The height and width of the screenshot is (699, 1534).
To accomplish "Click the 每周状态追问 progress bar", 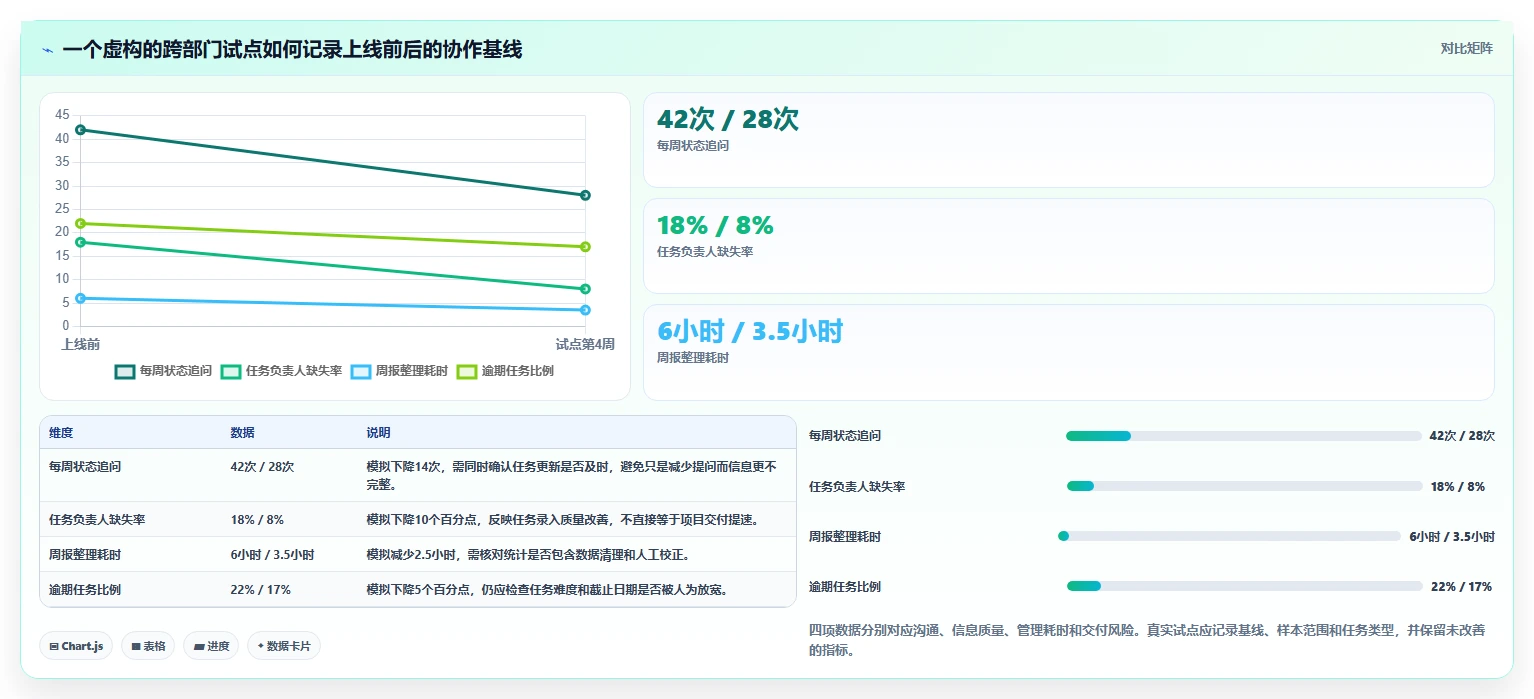I will [1243, 436].
